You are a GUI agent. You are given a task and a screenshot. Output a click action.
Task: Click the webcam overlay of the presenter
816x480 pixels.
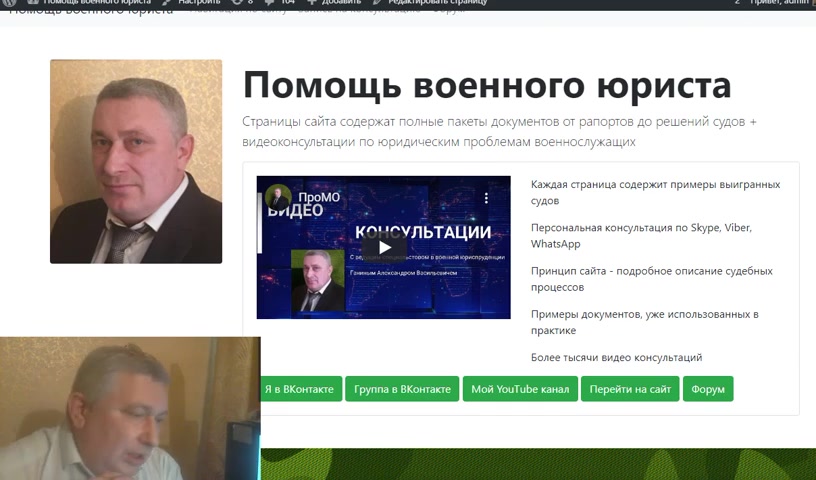click(x=130, y=408)
